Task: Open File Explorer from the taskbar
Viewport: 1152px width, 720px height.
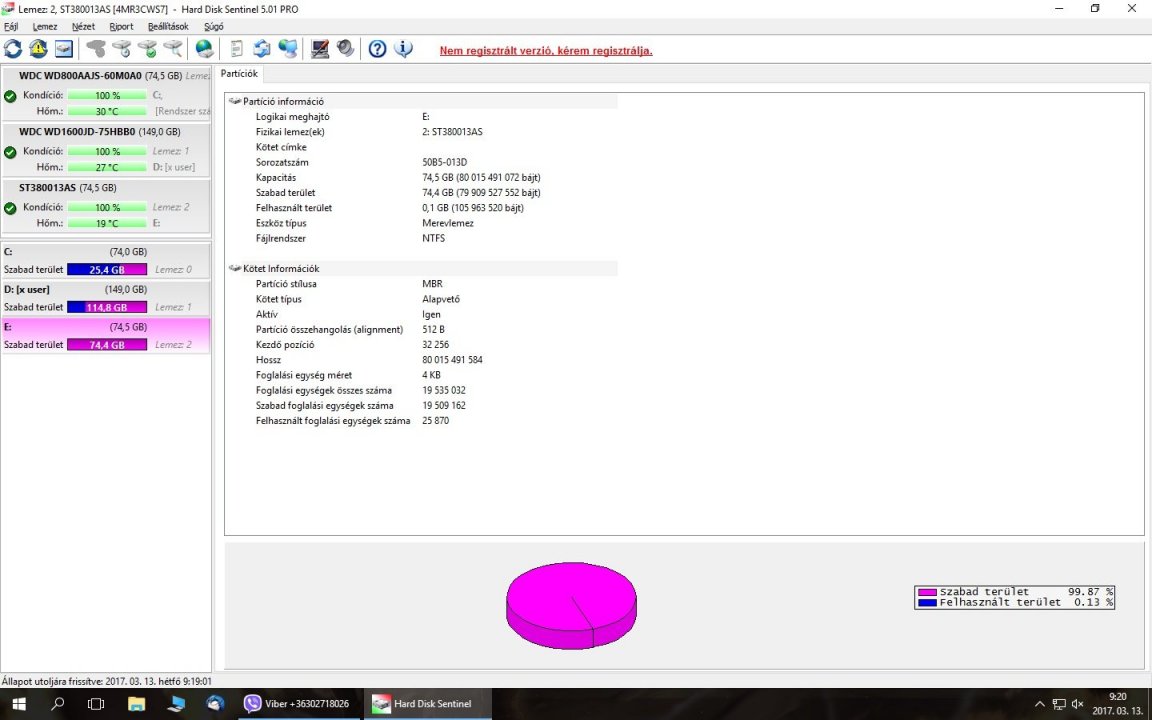Action: 136,704
